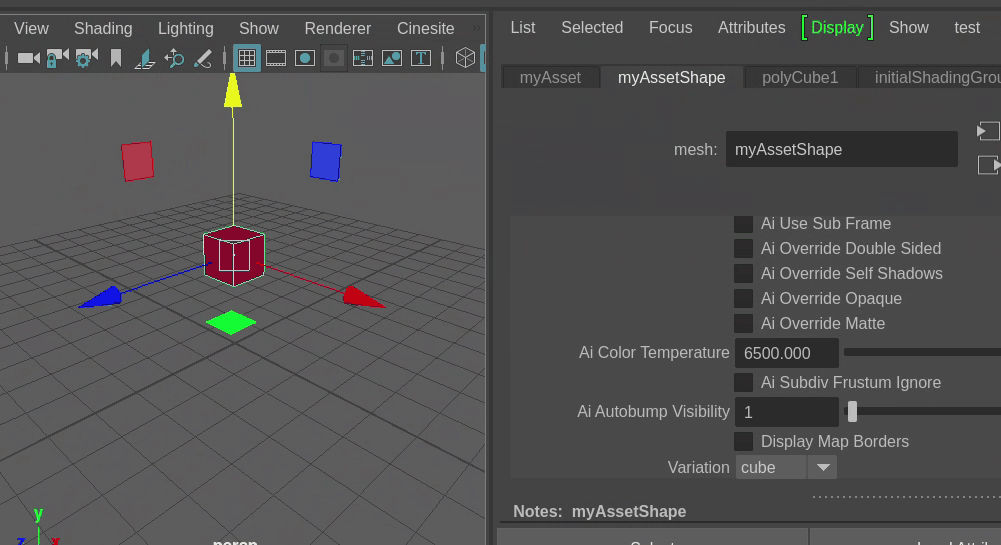Click the Ai Autobump Visibility slider handle
The width and height of the screenshot is (1001, 545).
tap(852, 412)
